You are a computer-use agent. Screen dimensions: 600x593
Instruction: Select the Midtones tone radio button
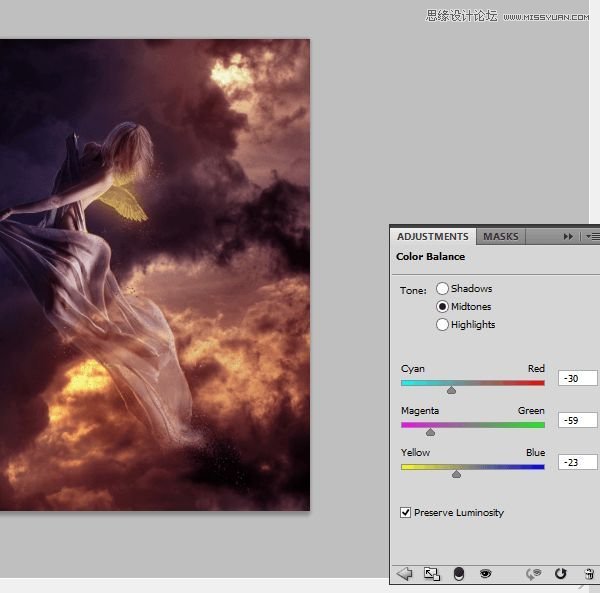[x=442, y=306]
